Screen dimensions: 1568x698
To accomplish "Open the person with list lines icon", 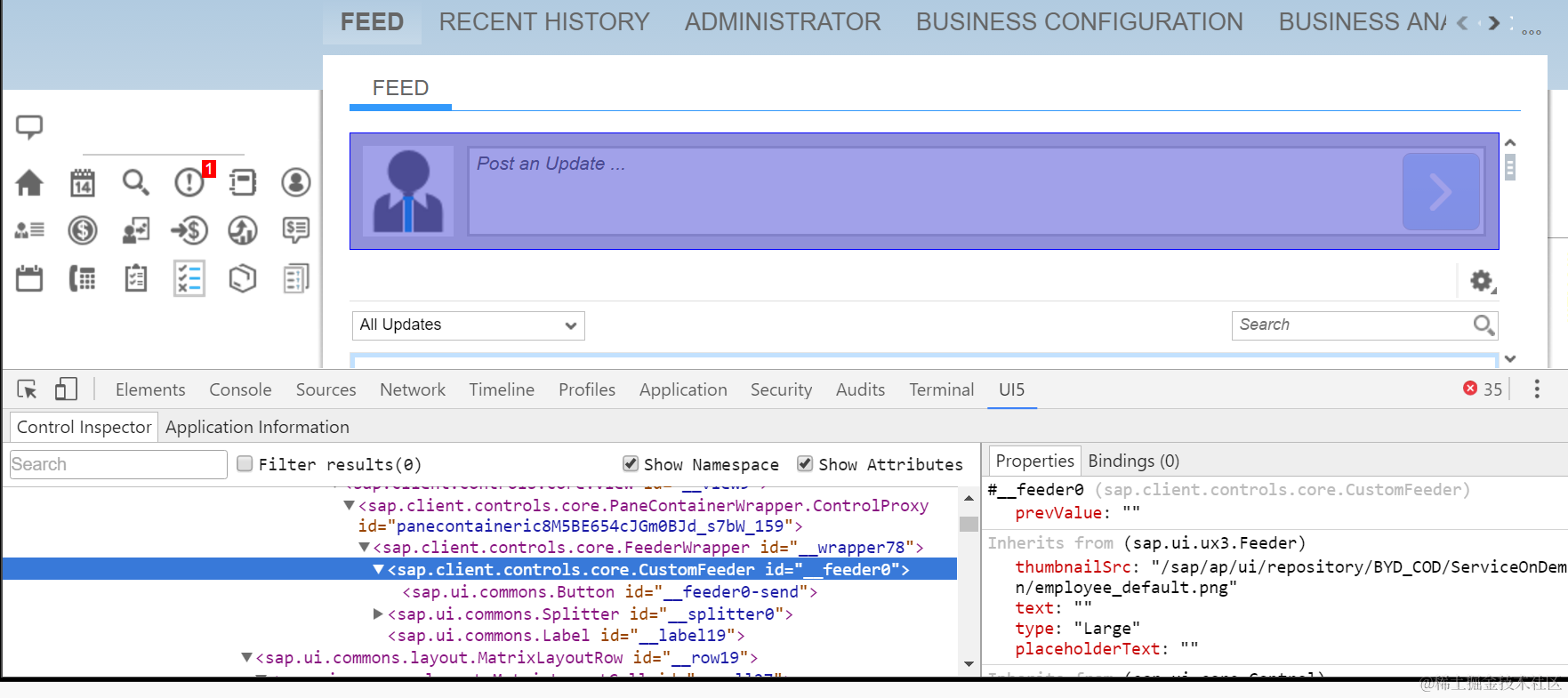I will point(29,230).
